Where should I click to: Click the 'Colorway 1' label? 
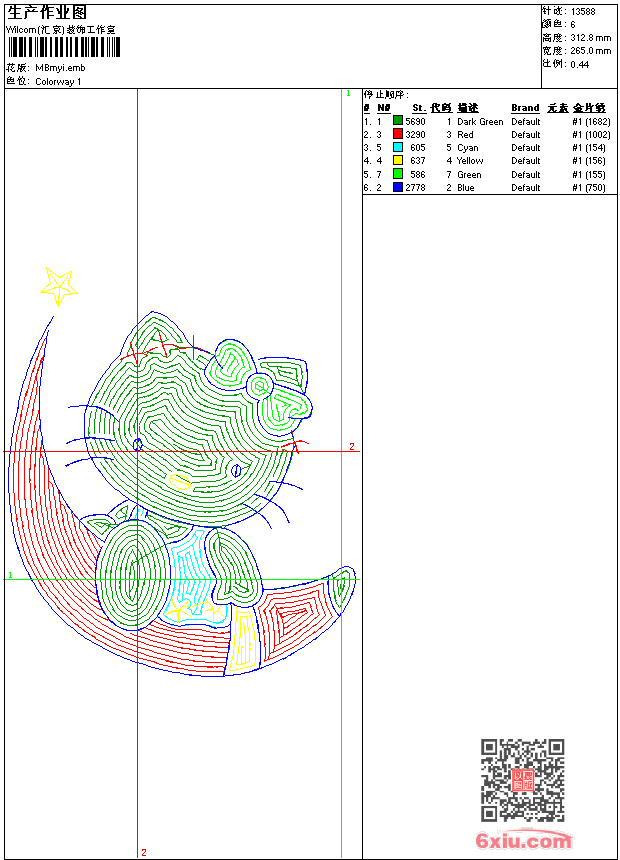click(58, 82)
